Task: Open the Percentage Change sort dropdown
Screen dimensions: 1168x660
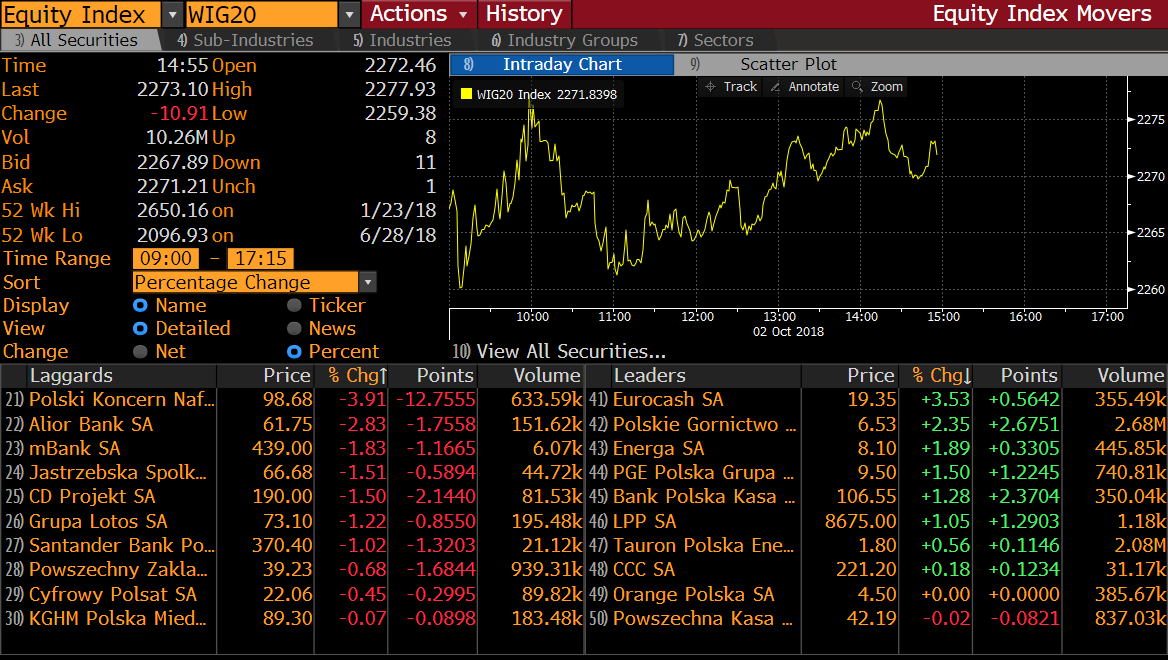Action: point(367,283)
